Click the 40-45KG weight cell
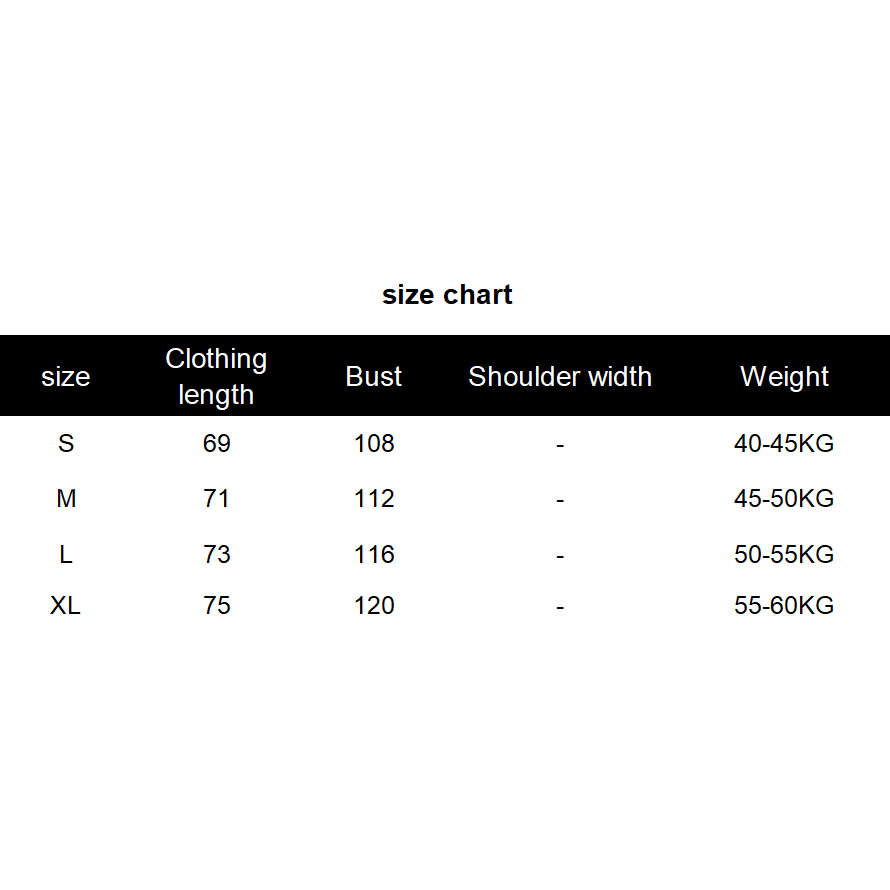The width and height of the screenshot is (890, 890). click(784, 443)
